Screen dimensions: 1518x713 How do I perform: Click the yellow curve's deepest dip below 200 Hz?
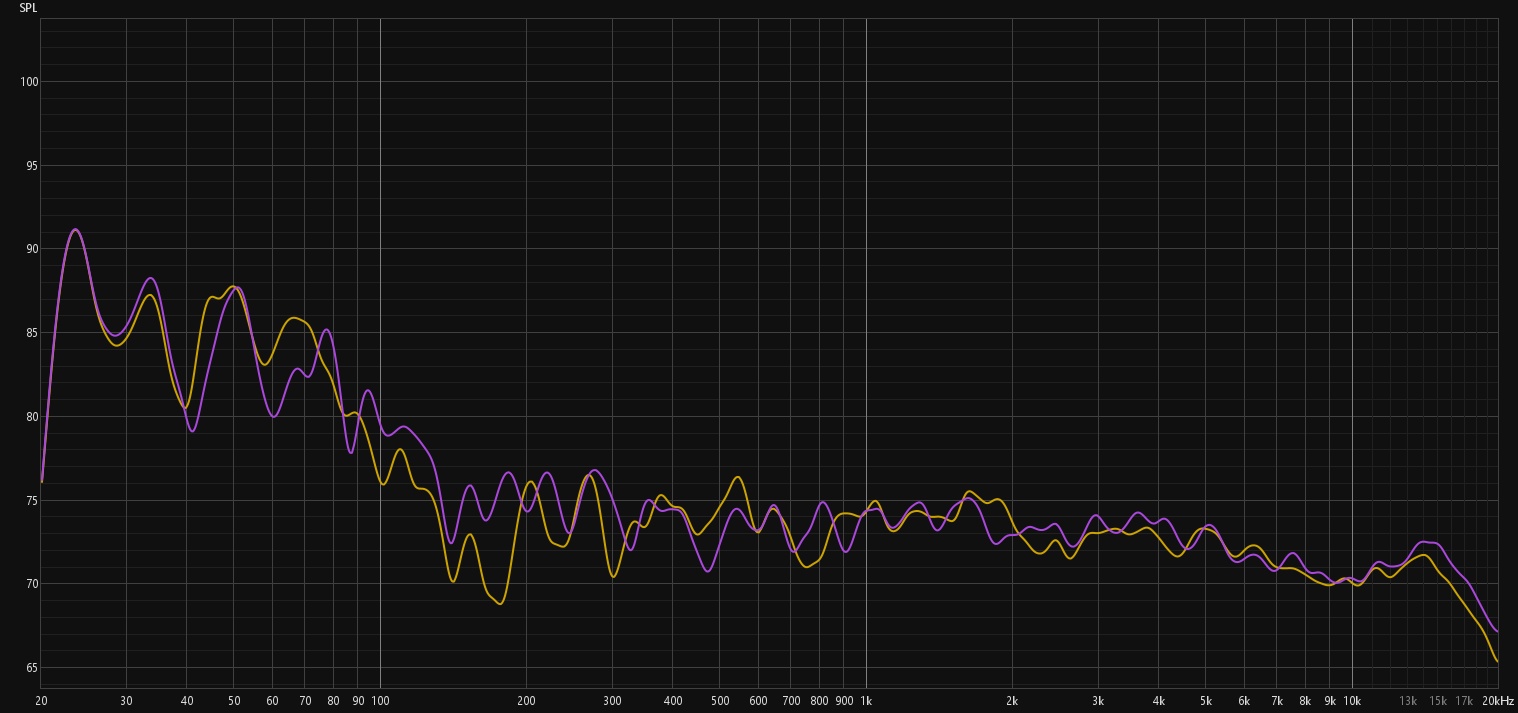[x=500, y=603]
